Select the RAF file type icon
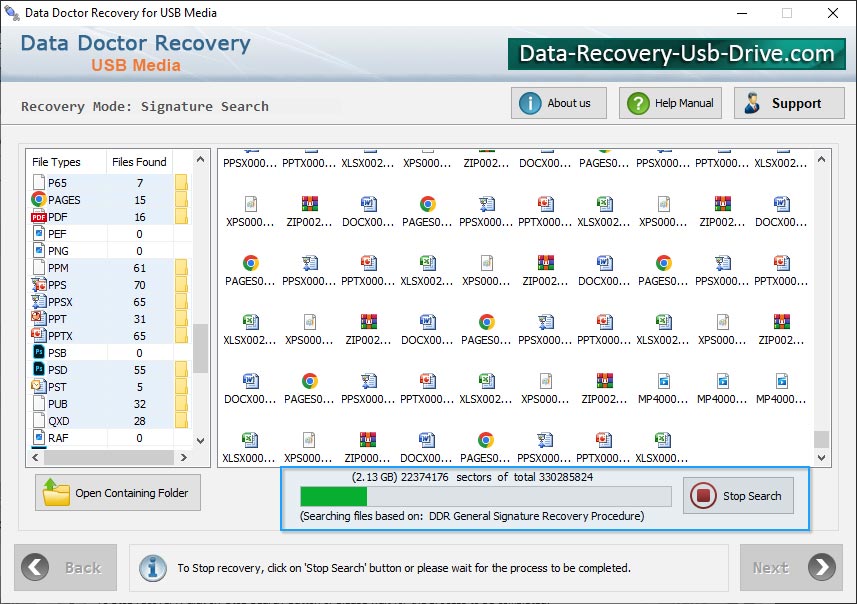This screenshot has width=857, height=604. click(39, 437)
